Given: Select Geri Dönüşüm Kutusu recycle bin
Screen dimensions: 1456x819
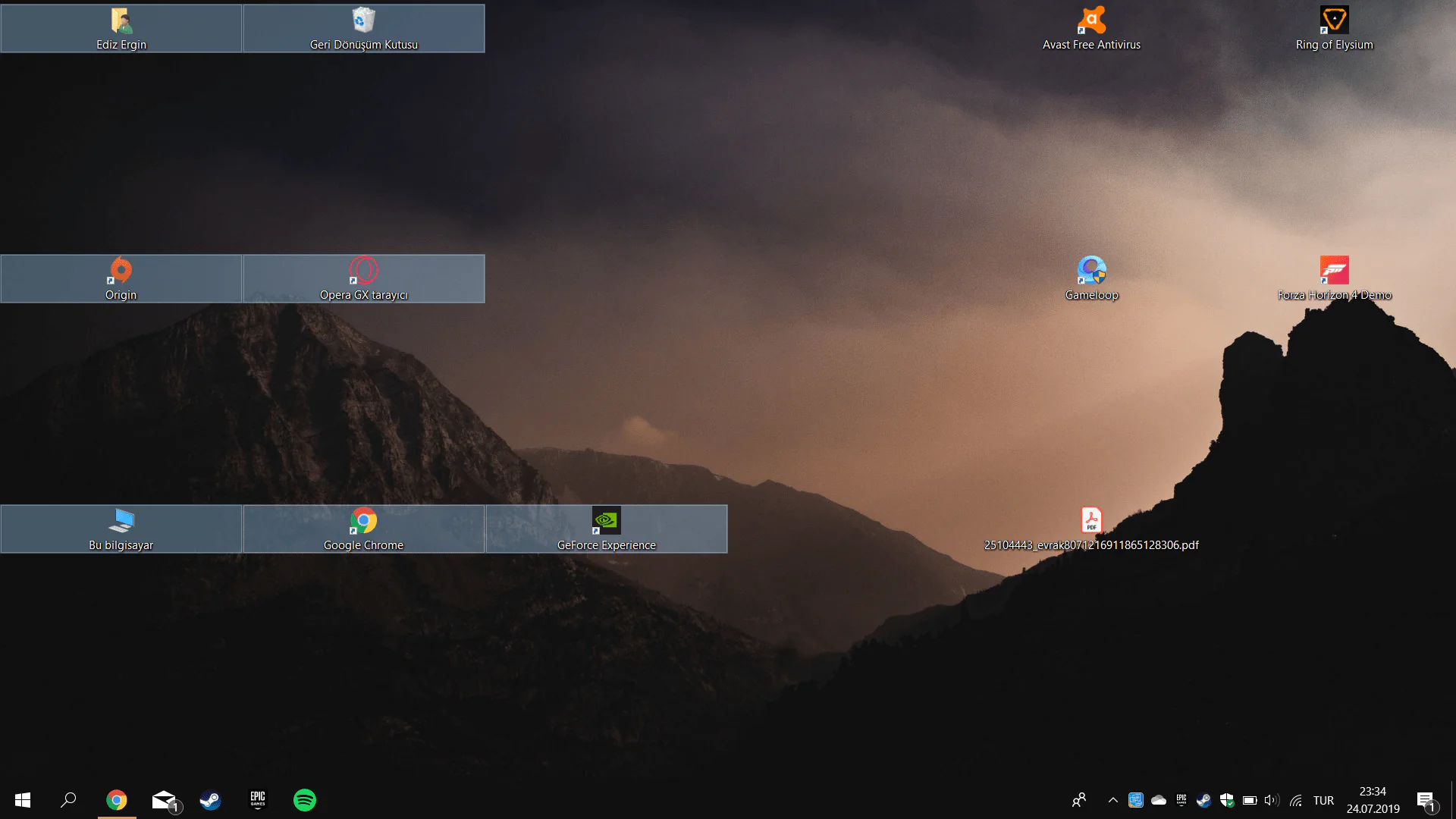Looking at the screenshot, I should 364,28.
